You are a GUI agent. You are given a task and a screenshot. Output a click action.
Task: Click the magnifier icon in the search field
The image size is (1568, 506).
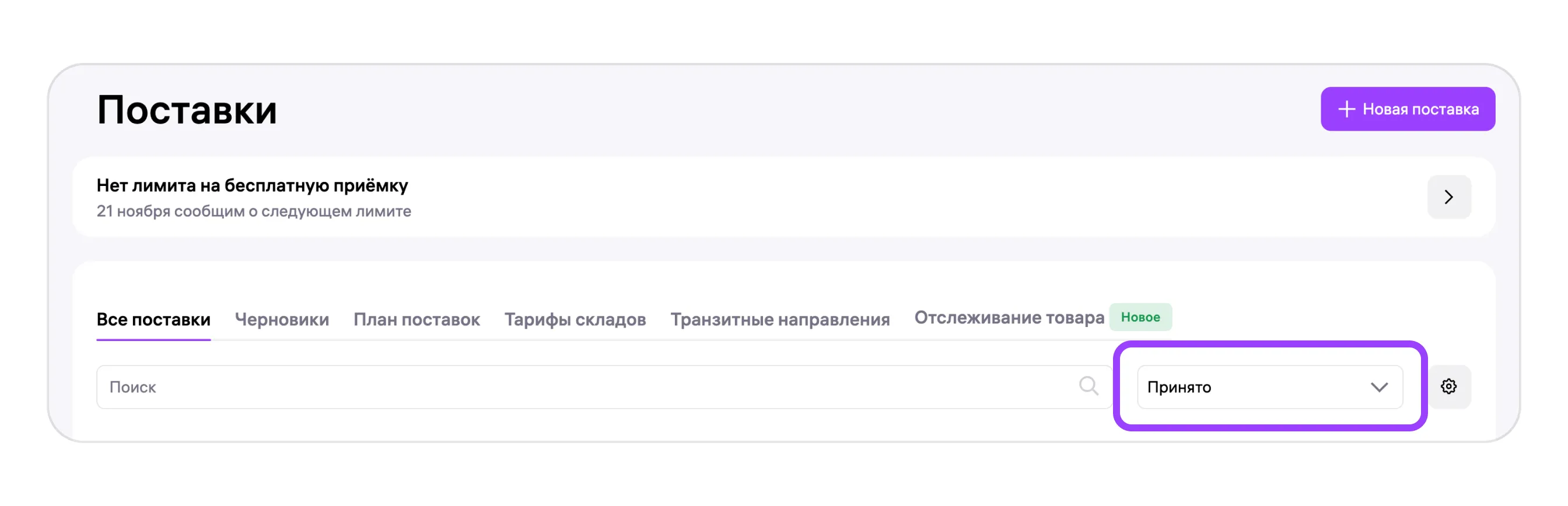pyautogui.click(x=1088, y=386)
